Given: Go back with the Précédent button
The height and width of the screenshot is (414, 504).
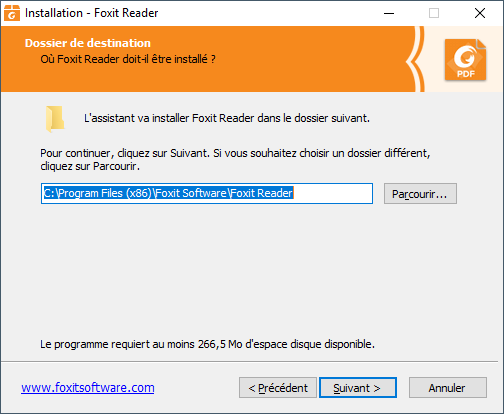Looking at the screenshot, I should (x=278, y=388).
